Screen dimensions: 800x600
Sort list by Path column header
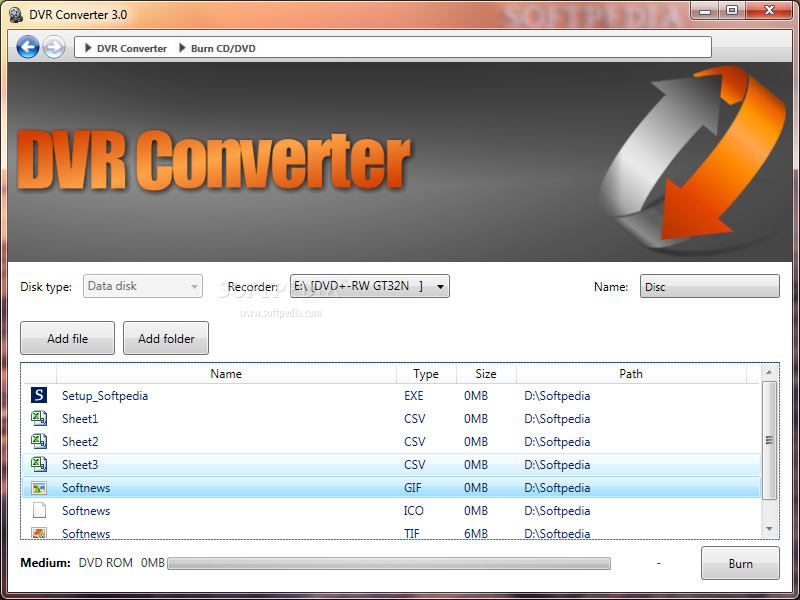point(631,374)
